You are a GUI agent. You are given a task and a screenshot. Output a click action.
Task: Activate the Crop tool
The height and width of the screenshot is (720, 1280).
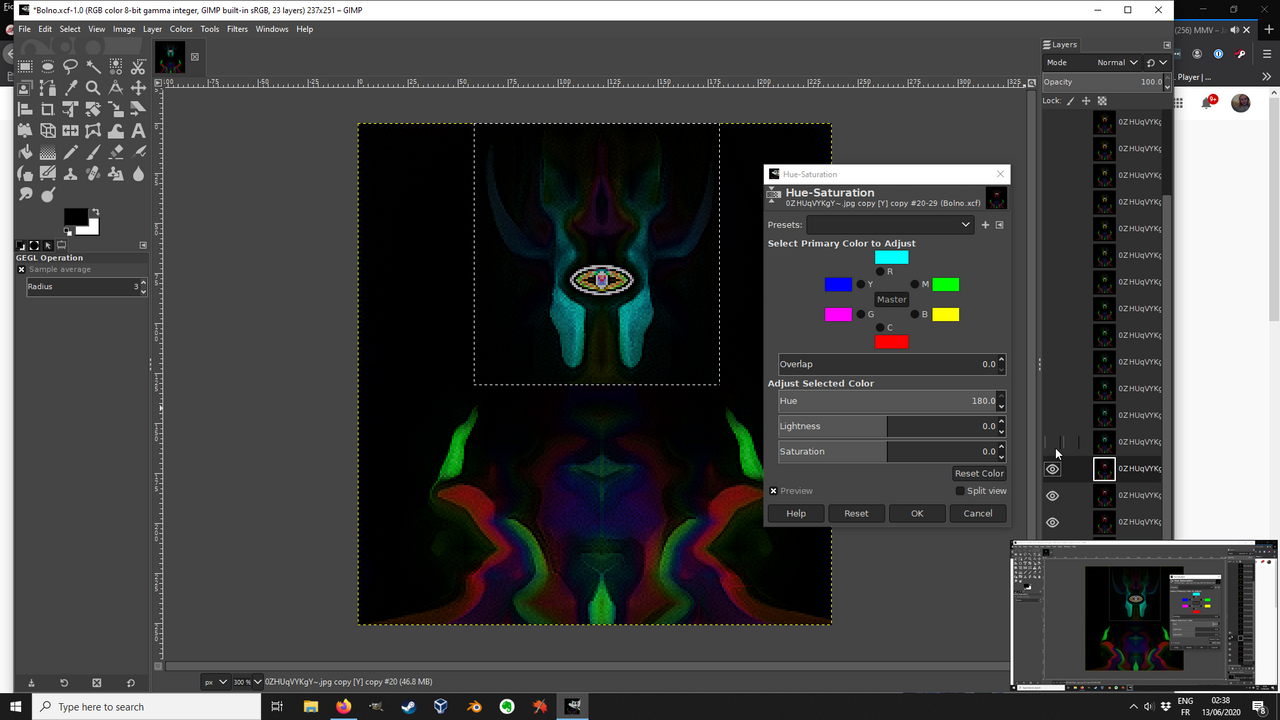pyautogui.click(x=48, y=109)
